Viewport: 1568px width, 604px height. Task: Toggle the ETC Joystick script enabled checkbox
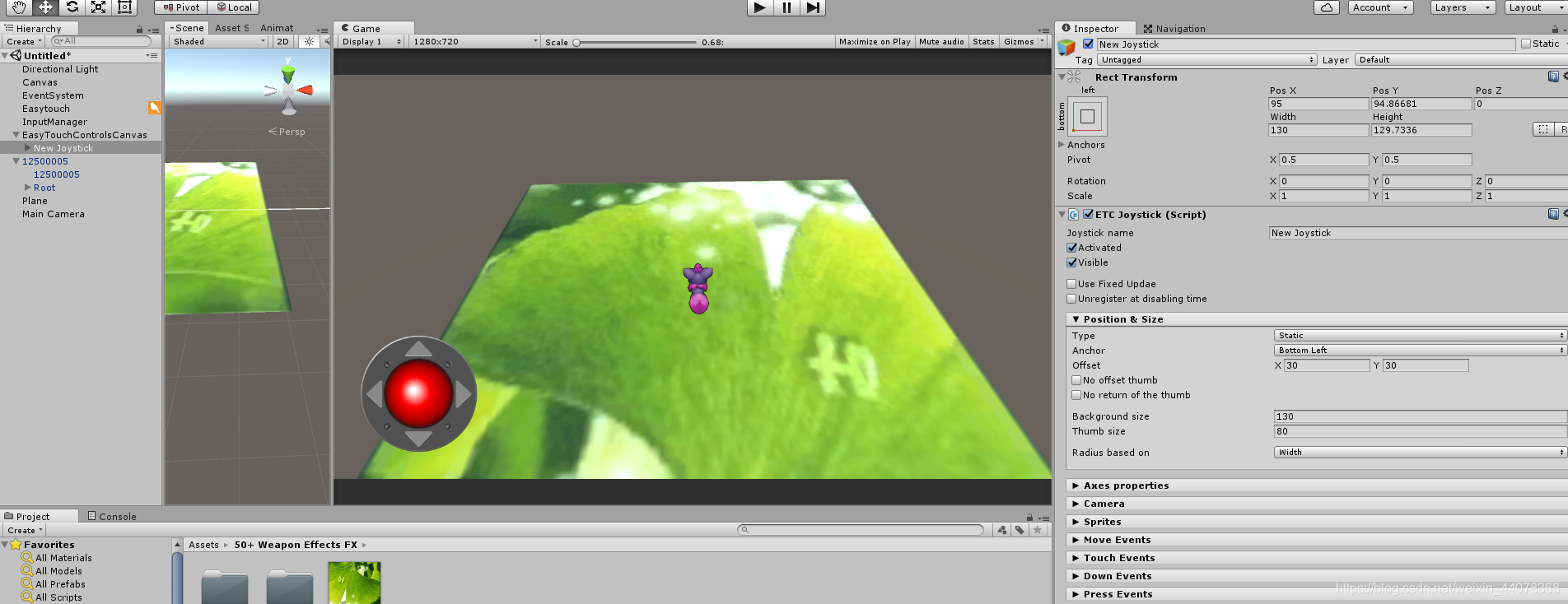(x=1088, y=214)
